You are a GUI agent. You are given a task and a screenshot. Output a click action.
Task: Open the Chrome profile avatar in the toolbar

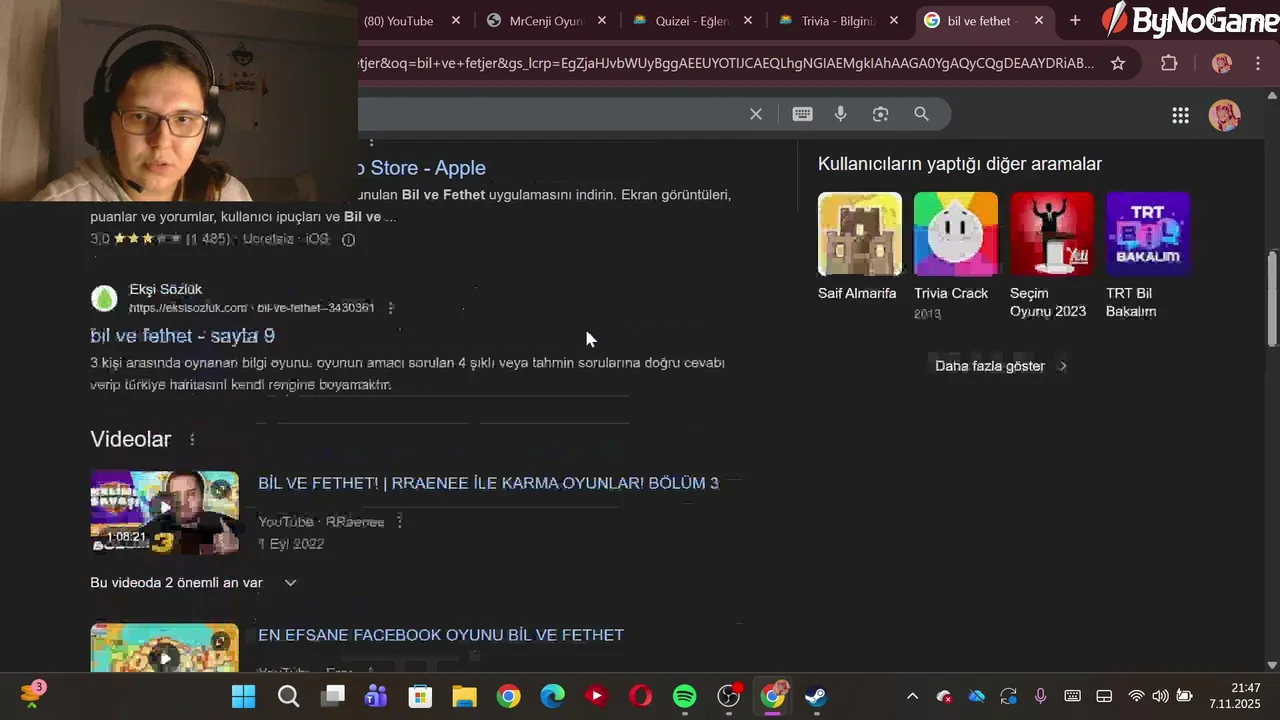point(1222,63)
